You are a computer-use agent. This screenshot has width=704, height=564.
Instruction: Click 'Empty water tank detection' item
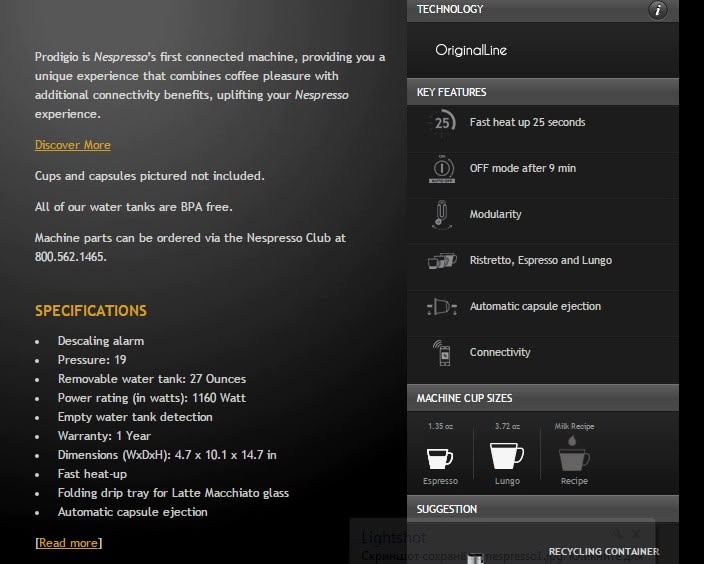135,417
